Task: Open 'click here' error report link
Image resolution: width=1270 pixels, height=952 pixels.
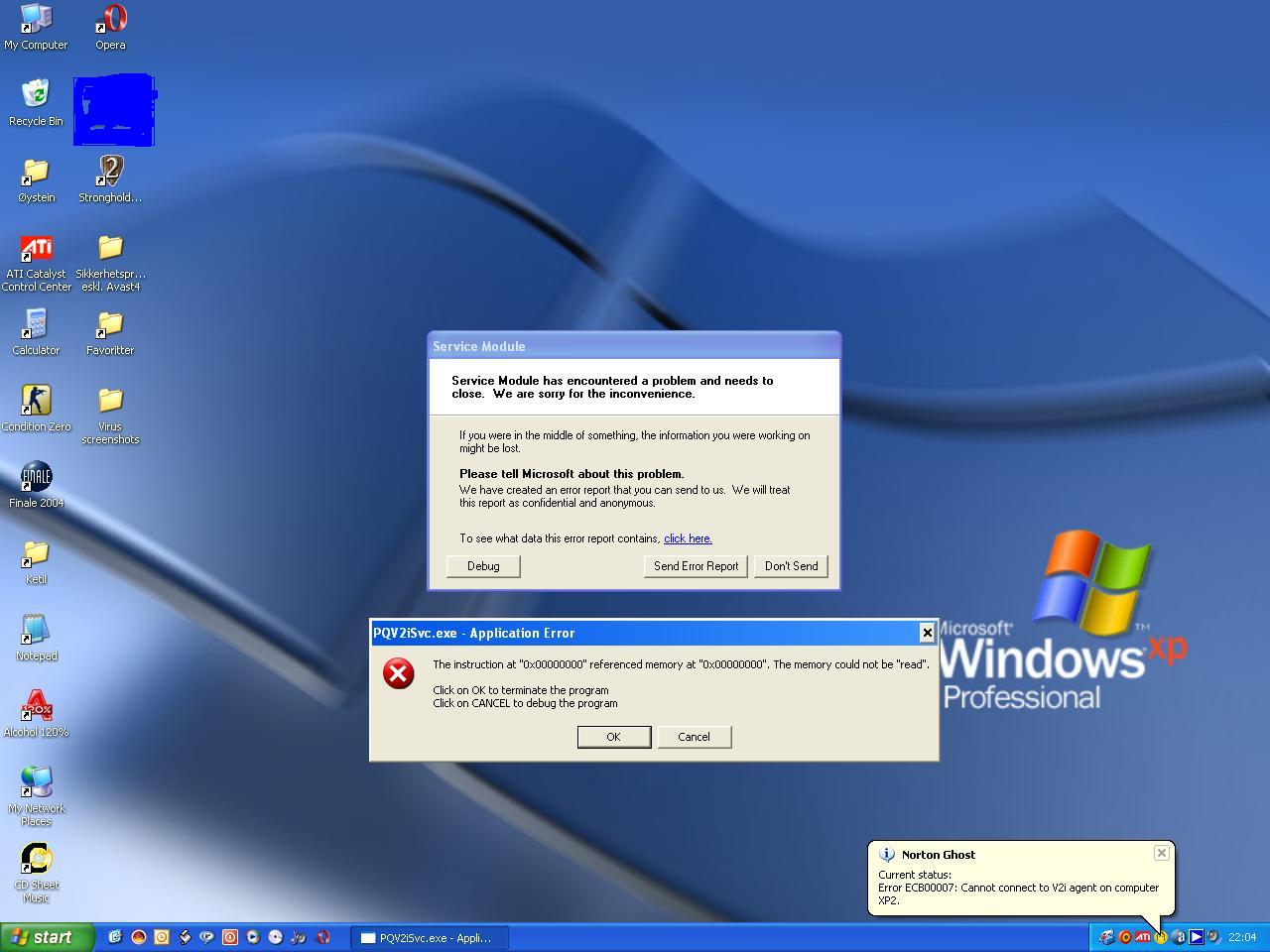Action: click(688, 538)
